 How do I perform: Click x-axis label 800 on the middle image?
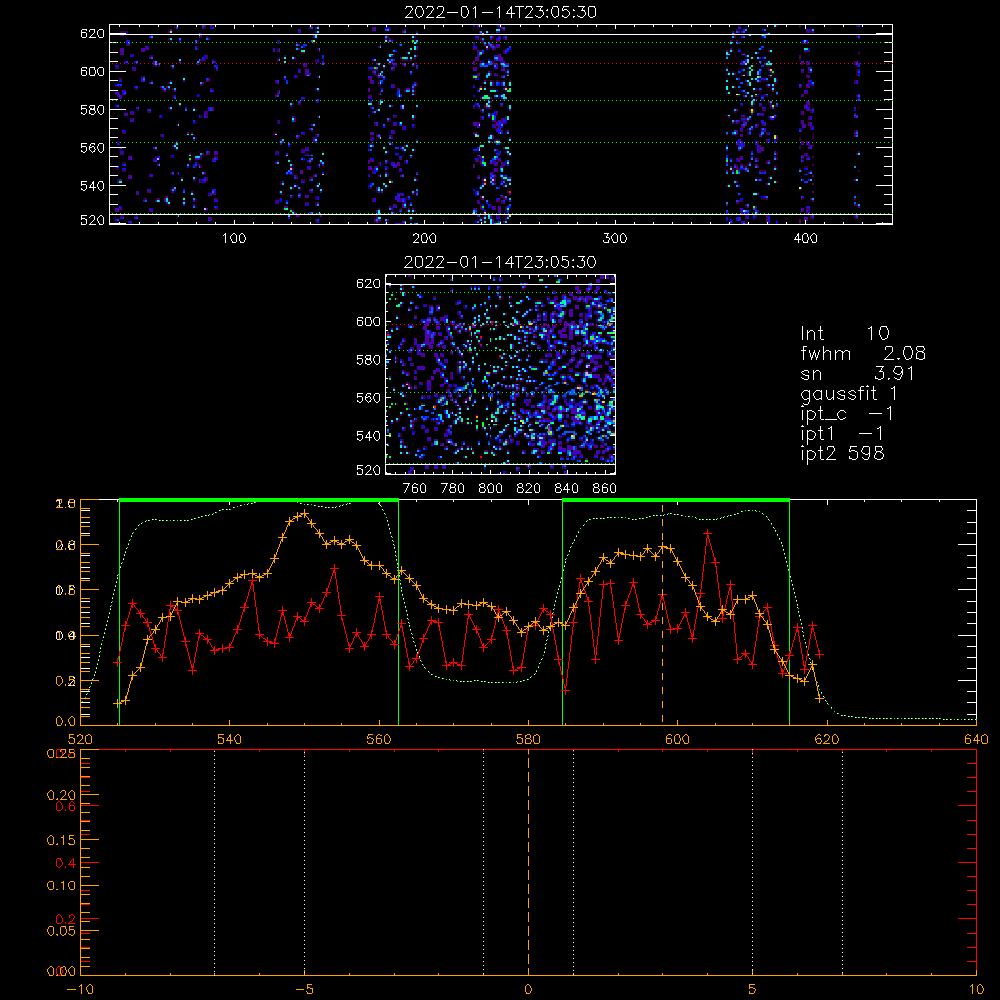coord(491,489)
